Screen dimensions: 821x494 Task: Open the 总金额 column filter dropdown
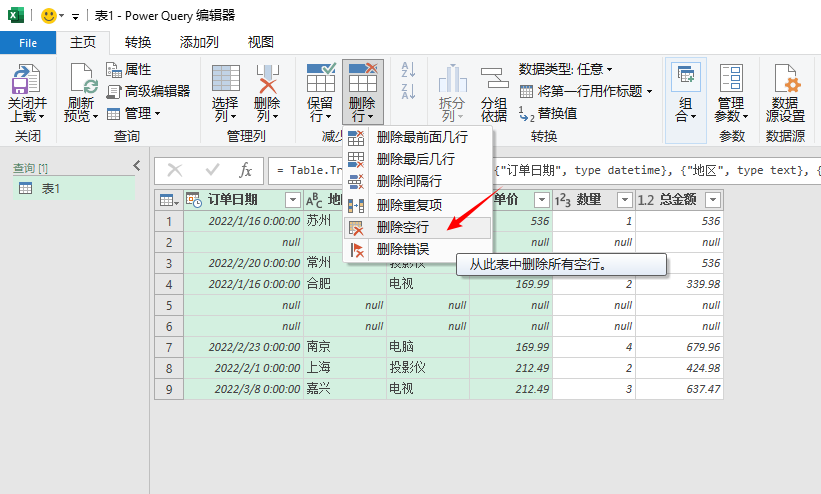click(713, 200)
